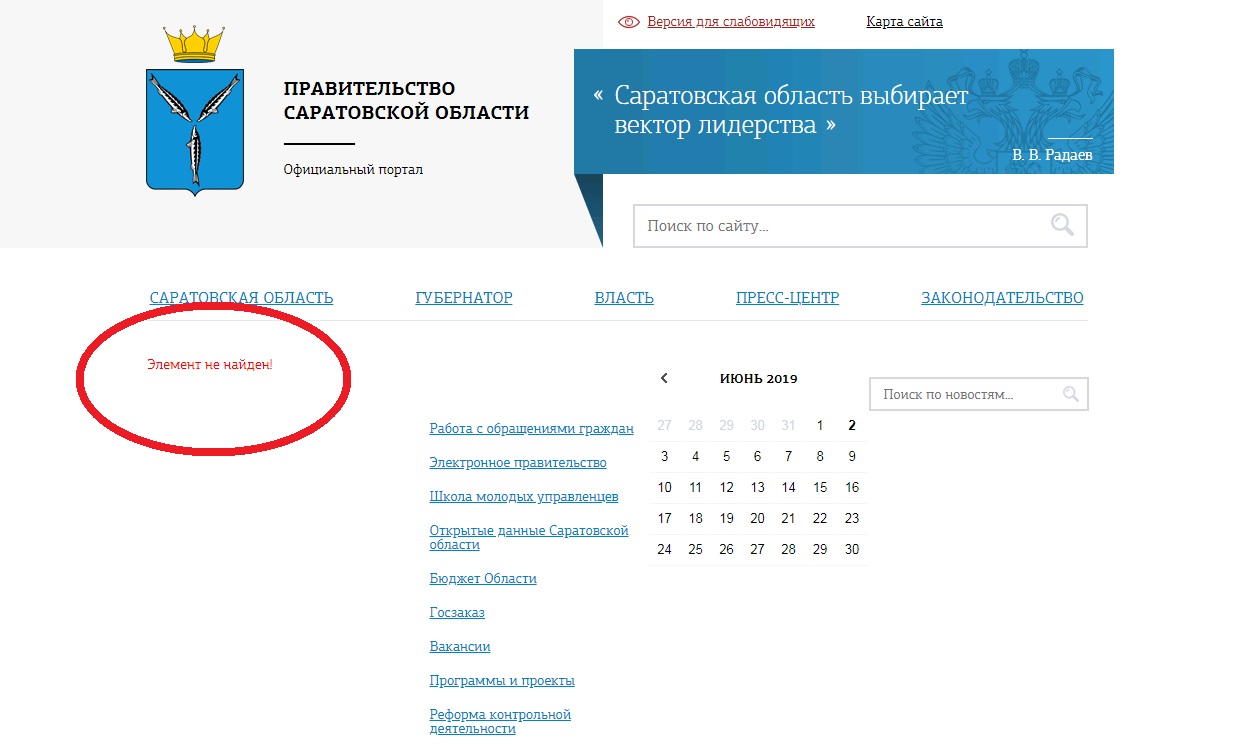The image size is (1253, 744).
Task: Go to previous month in calendar
Action: click(x=664, y=379)
